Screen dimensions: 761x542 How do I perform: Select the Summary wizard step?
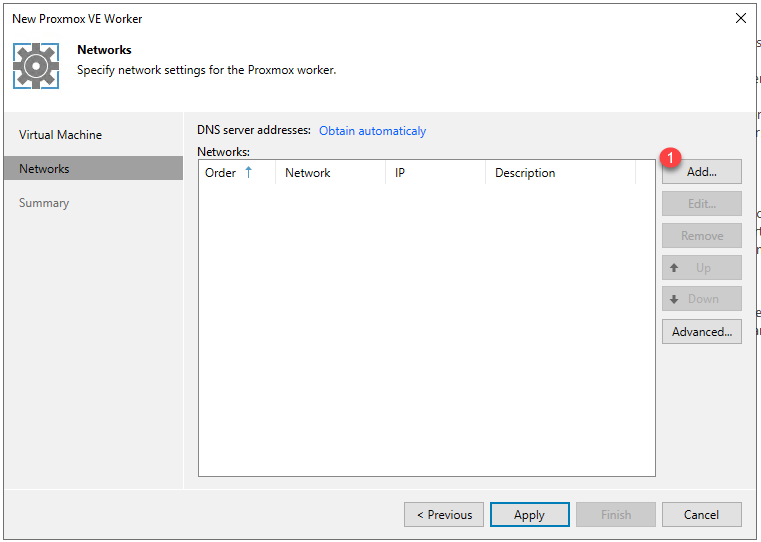click(44, 203)
